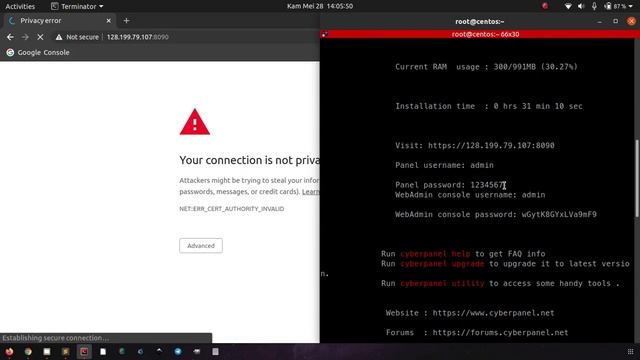Screen dimensions: 640x360
Task: Close the root@centos terminal window
Action: click(x=631, y=21)
